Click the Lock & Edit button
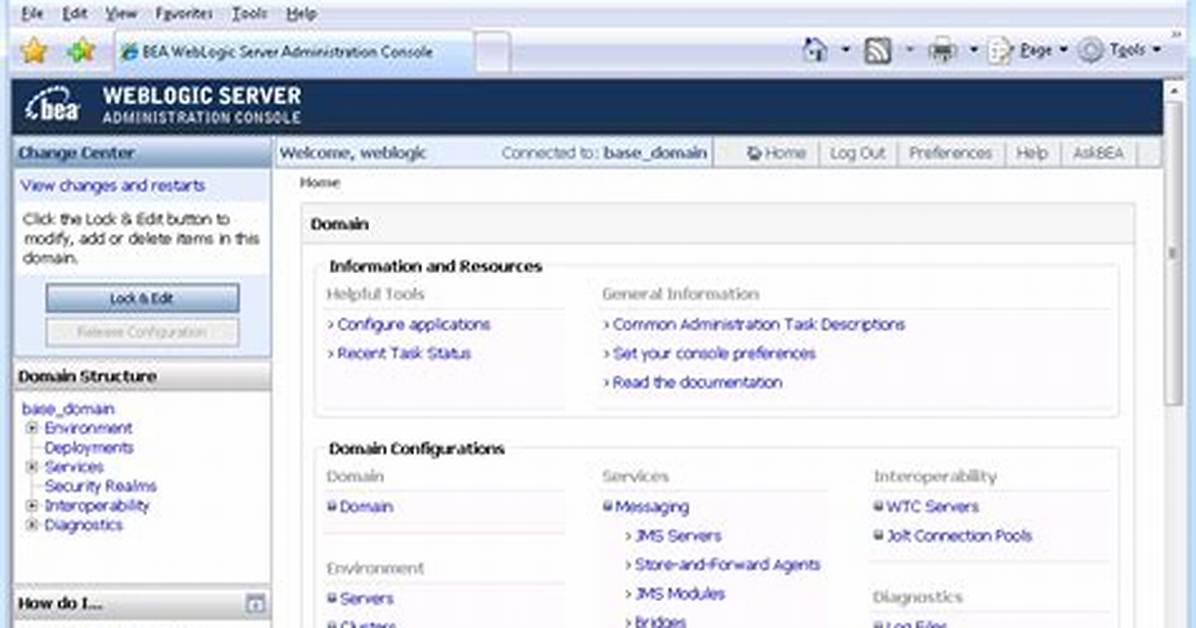 [142, 298]
